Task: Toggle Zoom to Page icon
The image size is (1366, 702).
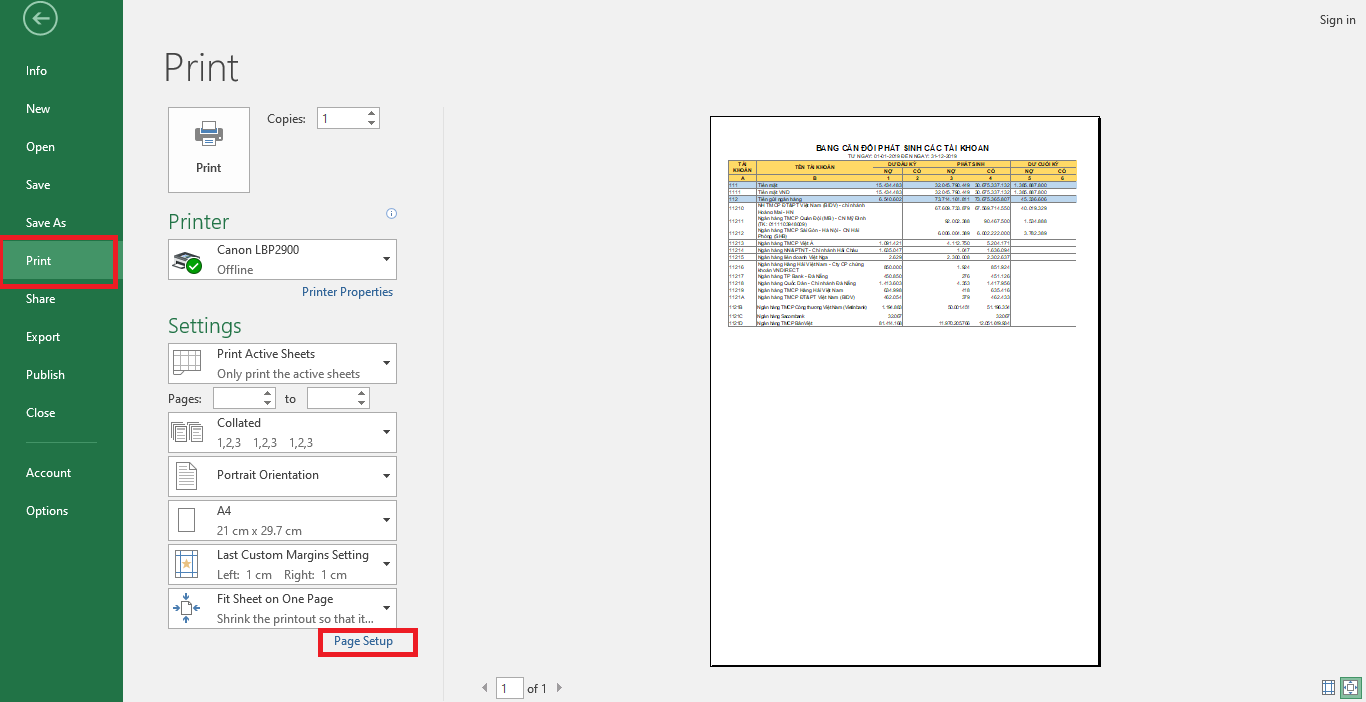Action: [x=1350, y=687]
